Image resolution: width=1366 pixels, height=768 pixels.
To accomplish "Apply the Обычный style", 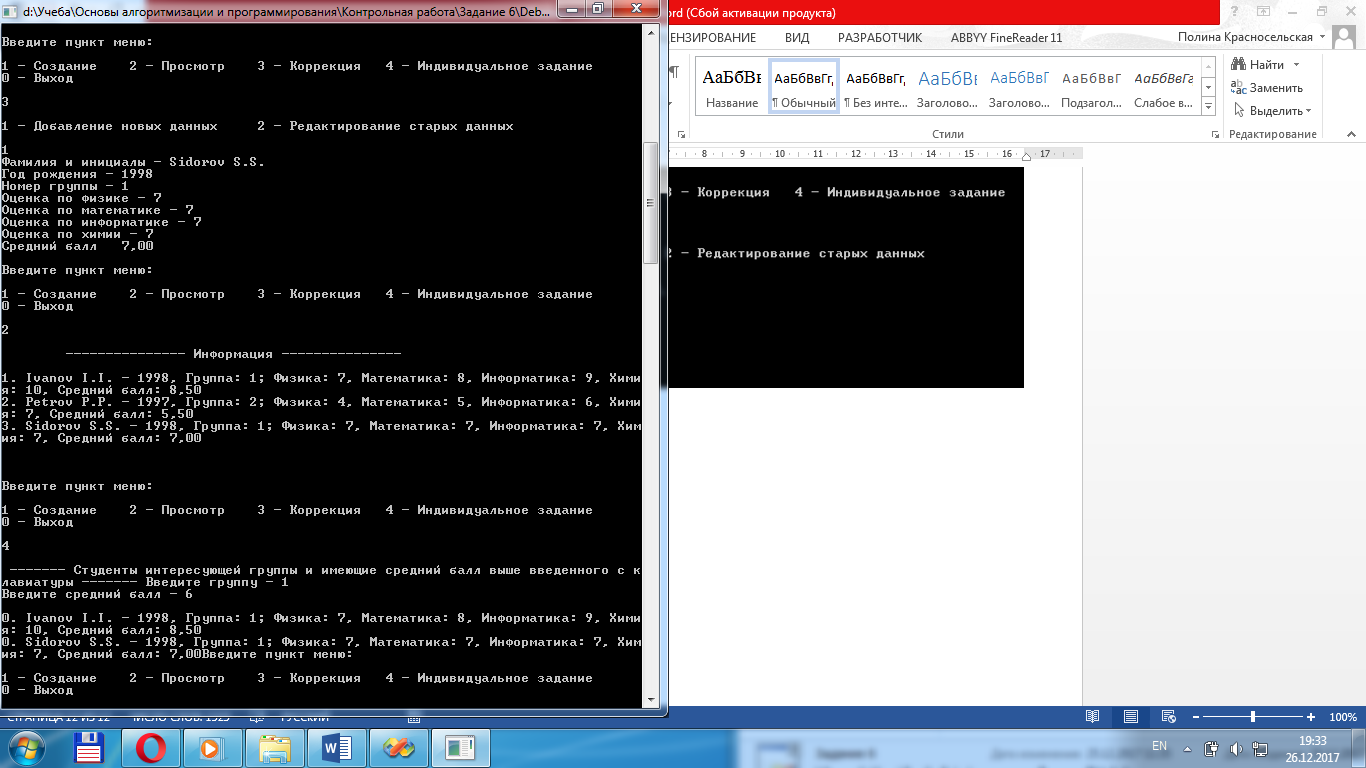I will click(804, 87).
